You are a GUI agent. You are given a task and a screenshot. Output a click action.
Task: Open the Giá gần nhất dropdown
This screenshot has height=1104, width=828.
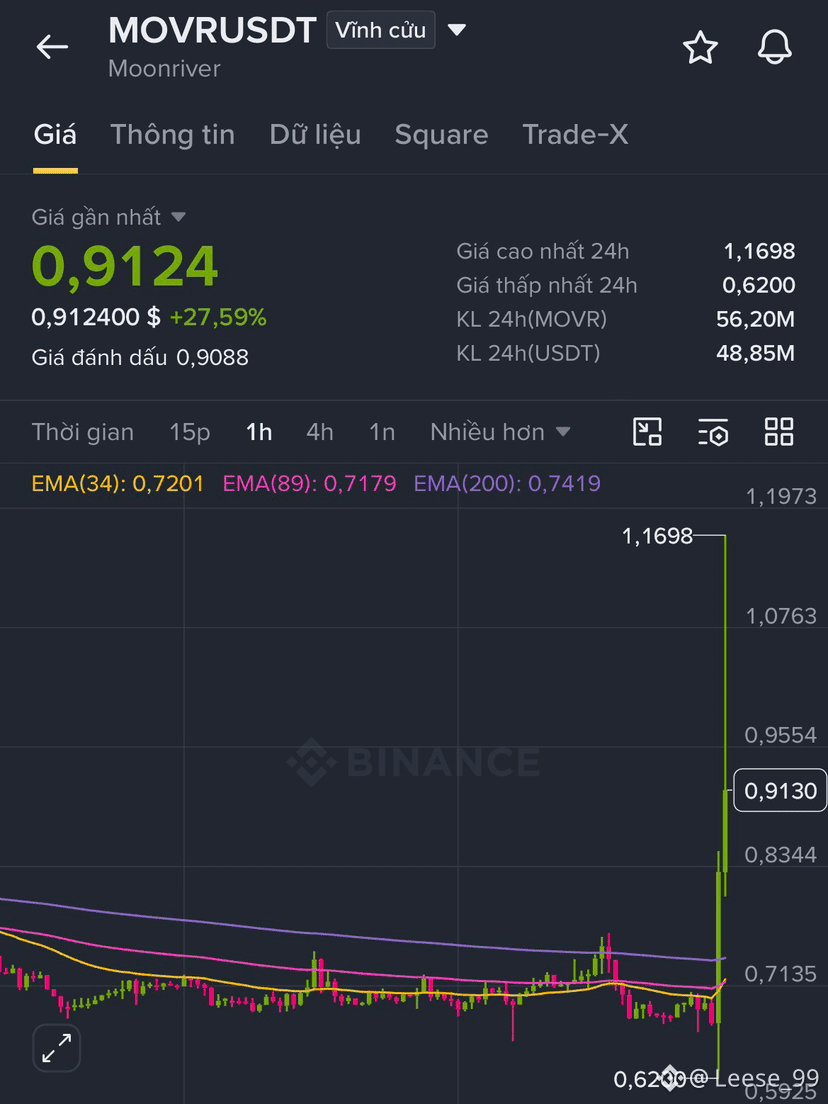pos(108,217)
